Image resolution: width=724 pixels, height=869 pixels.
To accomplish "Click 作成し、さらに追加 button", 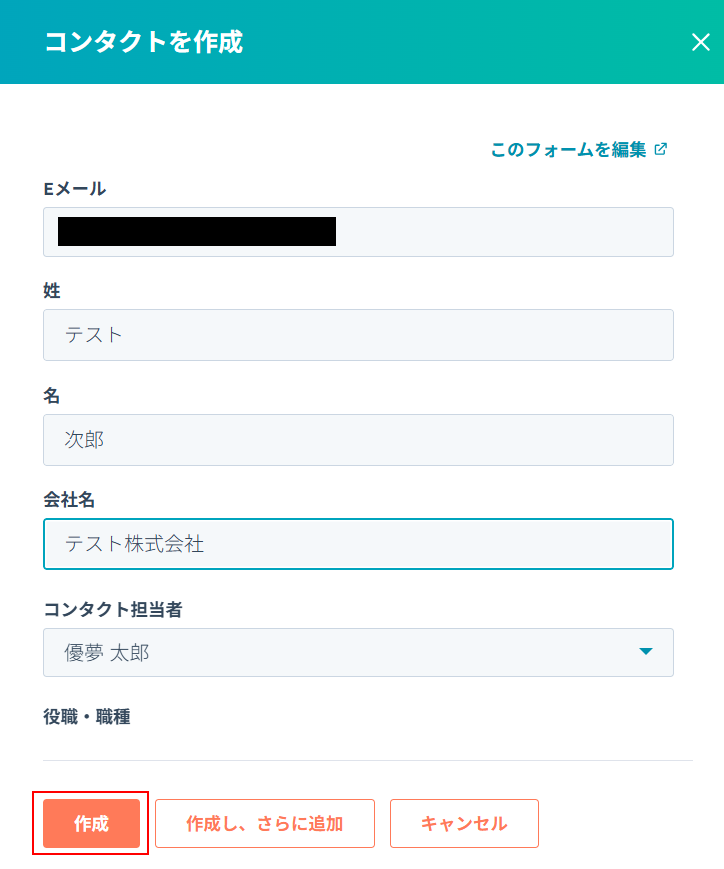I will point(264,824).
